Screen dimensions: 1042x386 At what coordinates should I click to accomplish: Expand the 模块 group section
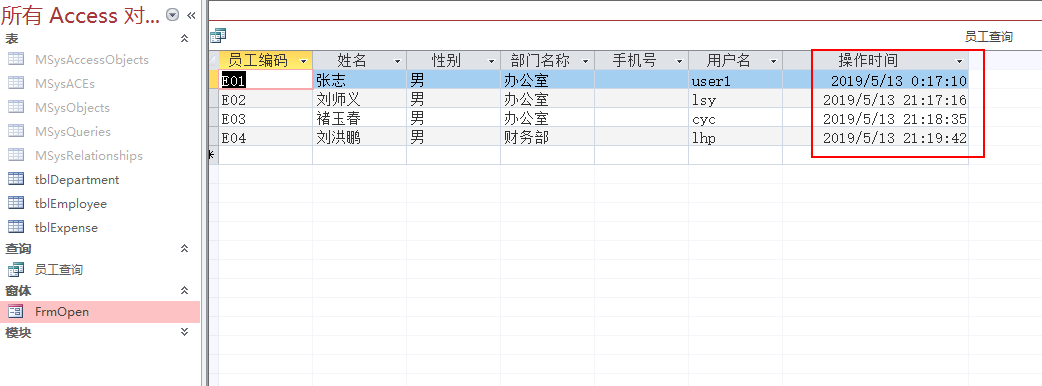click(185, 332)
